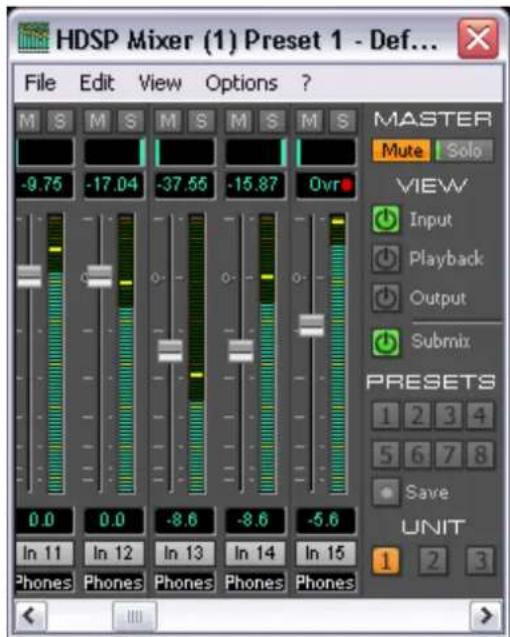Mute channel In 11 with M button
Viewport: 510px width, 637px height.
pyautogui.click(x=28, y=121)
